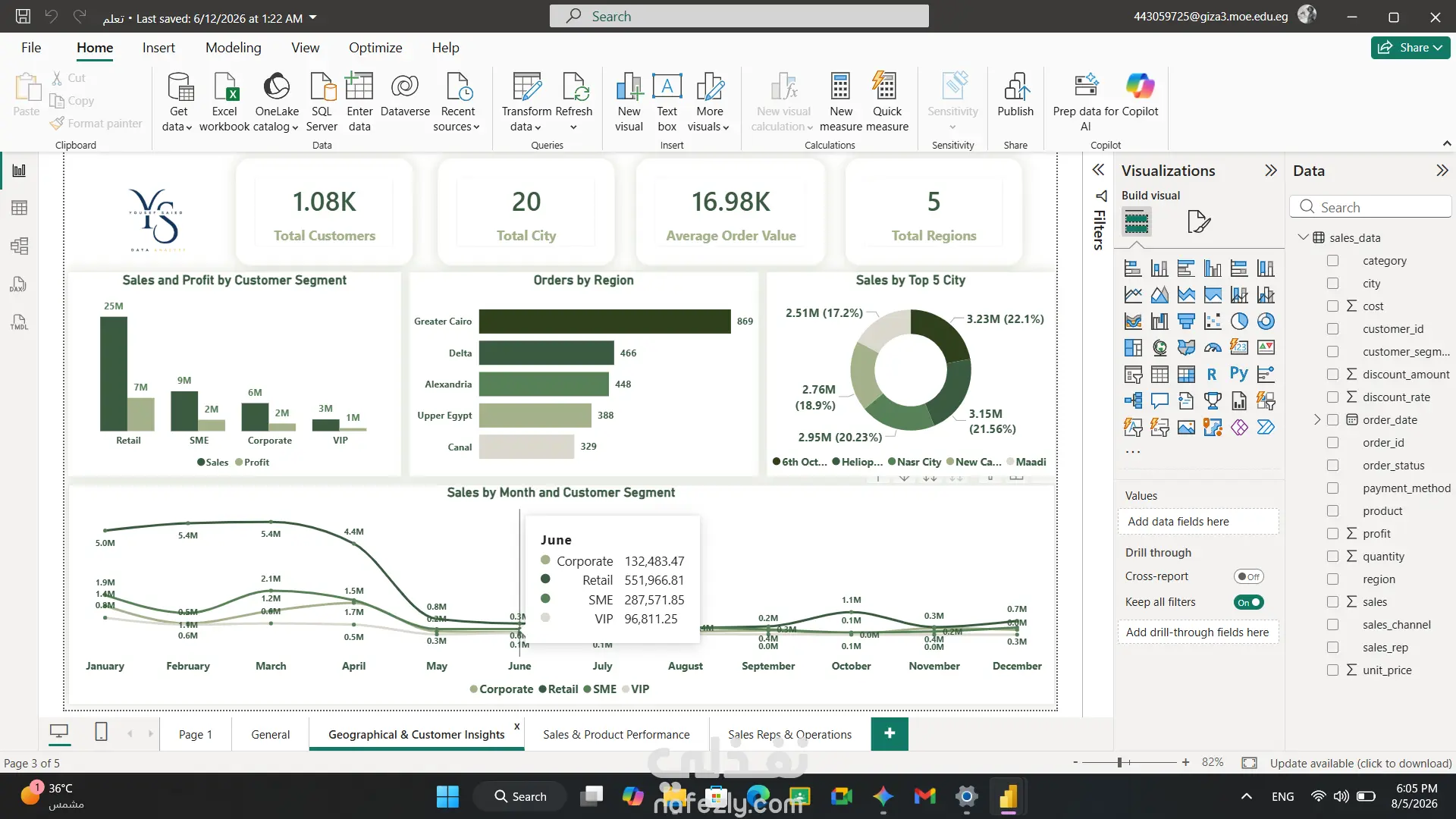The height and width of the screenshot is (819, 1456).
Task: Add a new report page
Action: 890,733
